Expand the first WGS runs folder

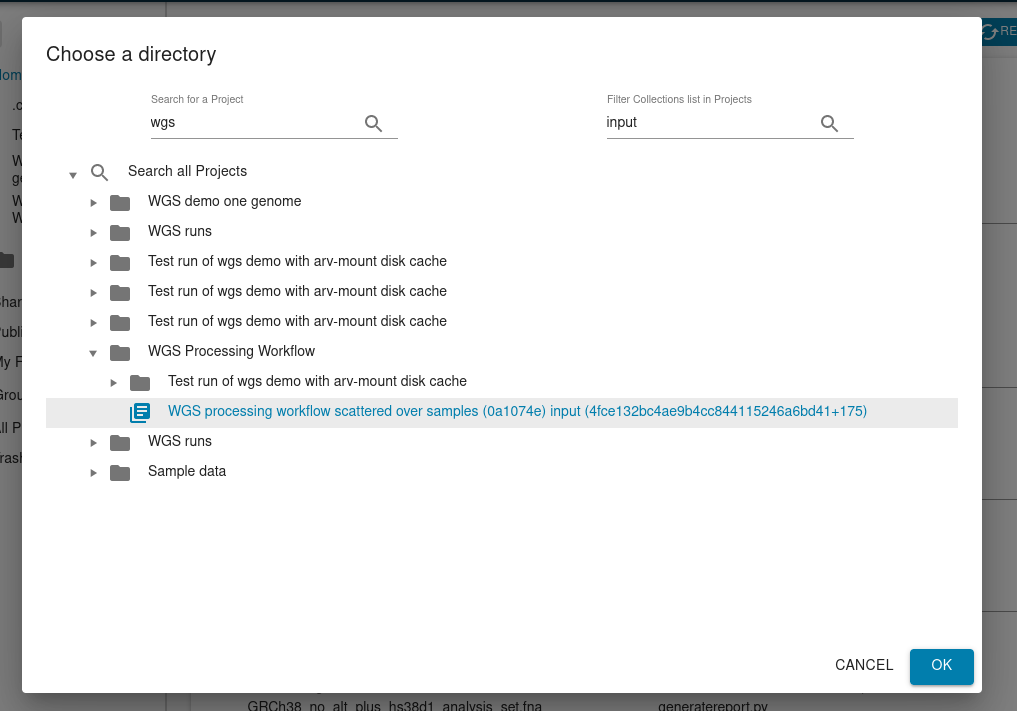(93, 233)
